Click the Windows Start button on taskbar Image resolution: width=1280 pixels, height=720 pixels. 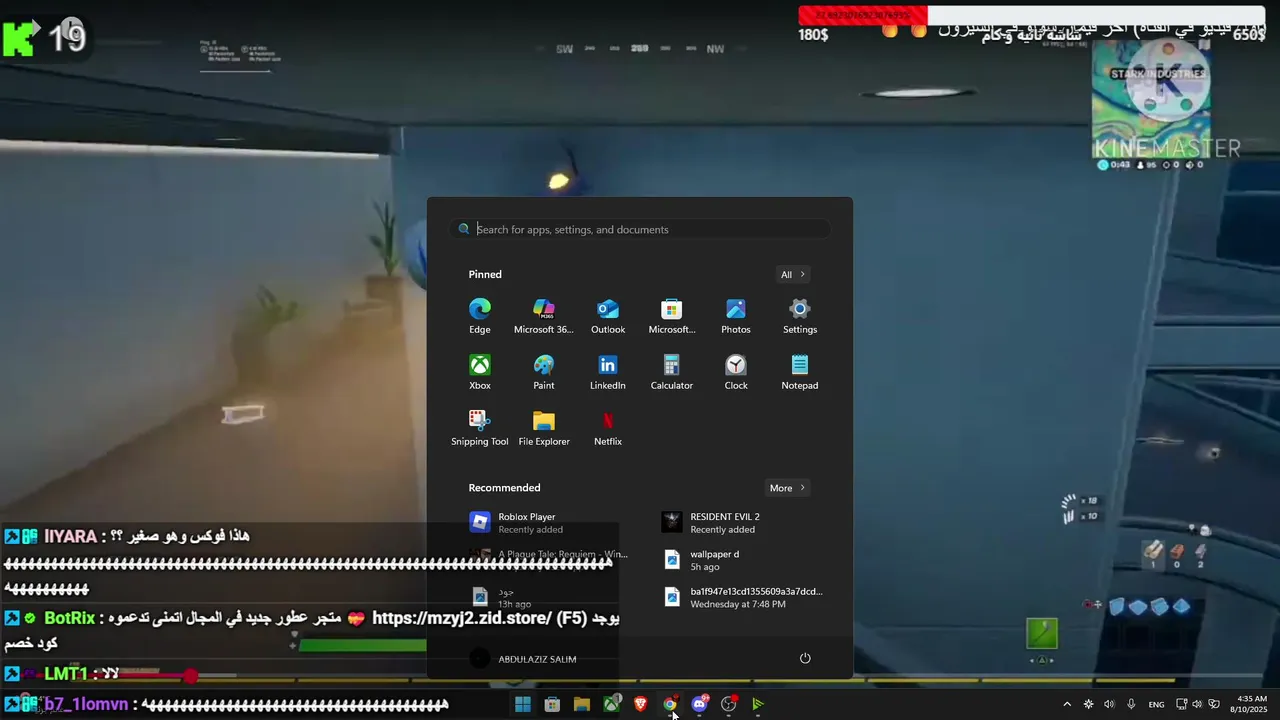tap(523, 704)
